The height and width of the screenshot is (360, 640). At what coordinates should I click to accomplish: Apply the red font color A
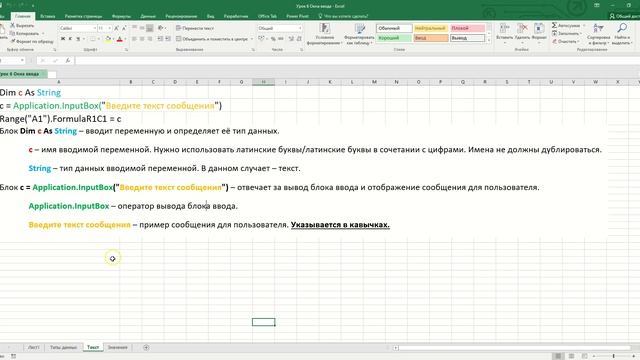(120, 39)
